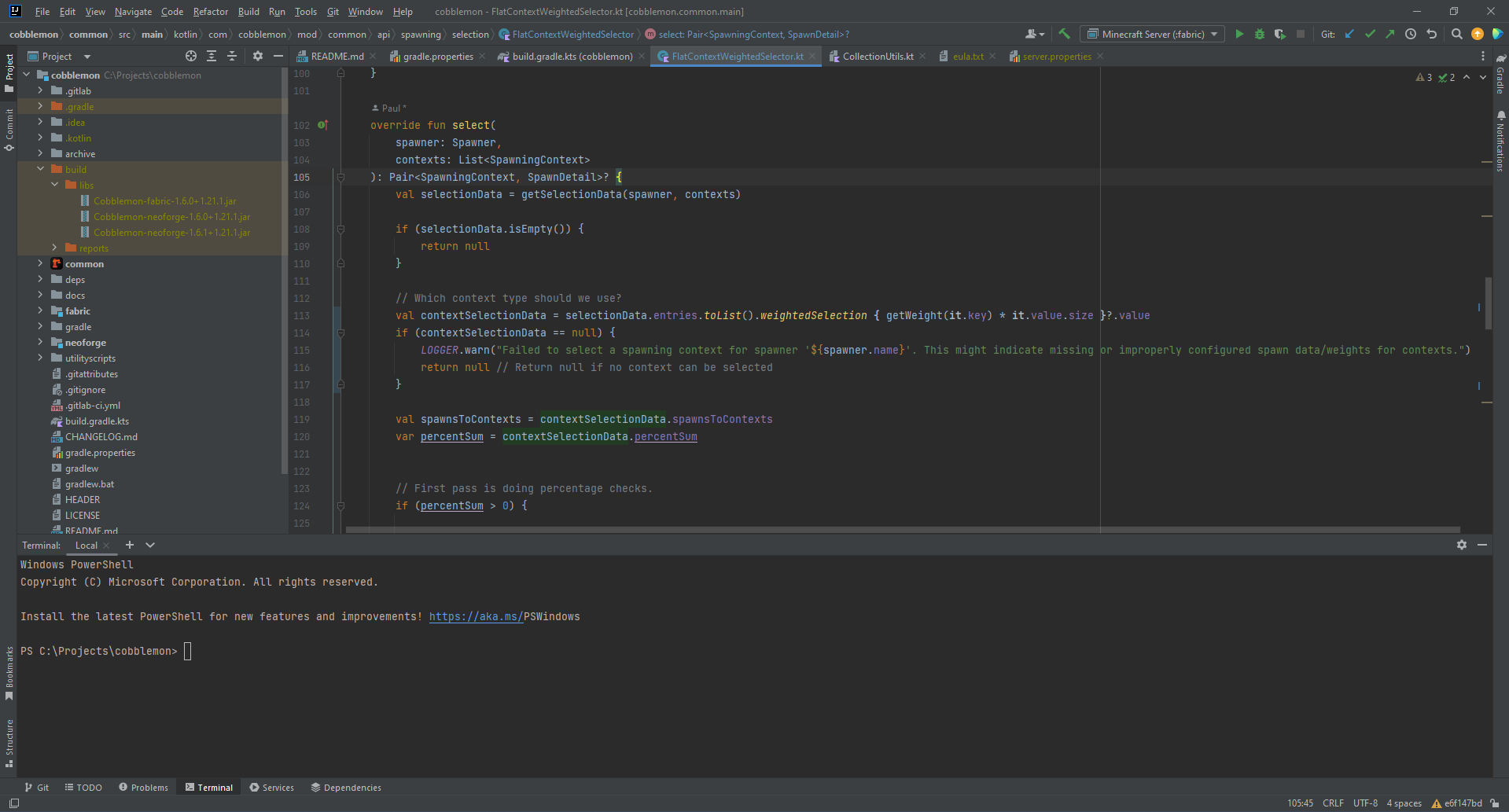Image resolution: width=1509 pixels, height=812 pixels.
Task: Go to previous highlighted error arrow
Action: [x=1467, y=77]
